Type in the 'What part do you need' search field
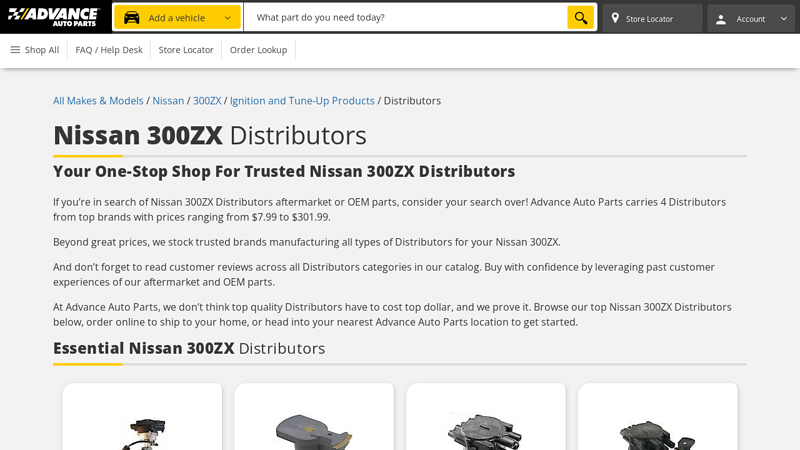800x450 pixels. click(405, 18)
